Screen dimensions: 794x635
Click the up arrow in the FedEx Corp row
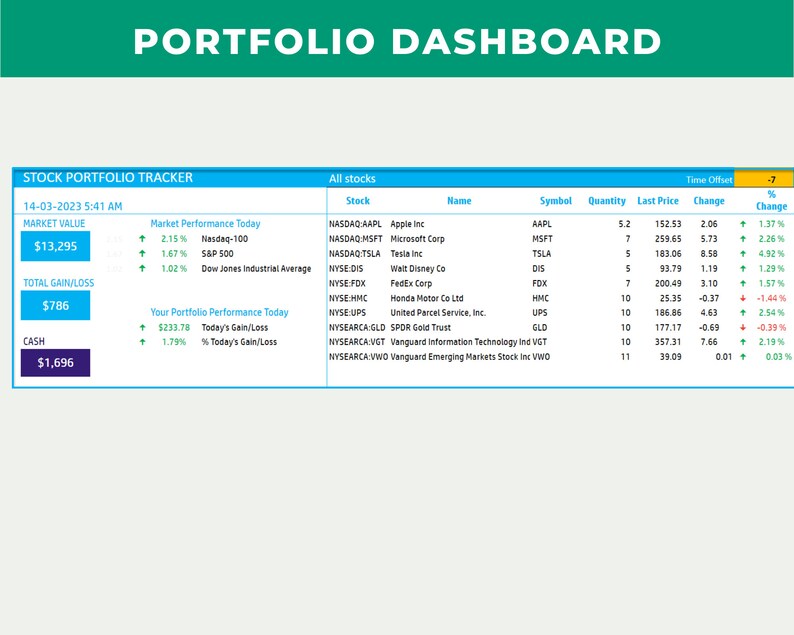[x=743, y=284]
